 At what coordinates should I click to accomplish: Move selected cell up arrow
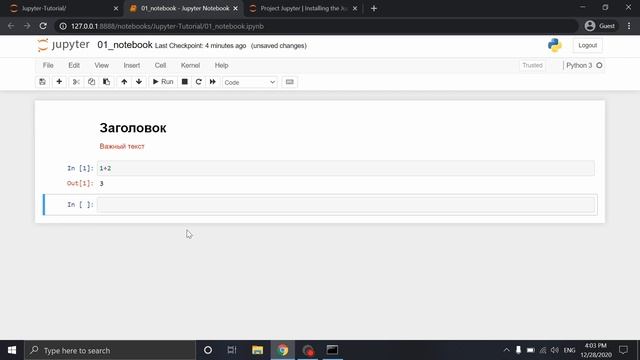pyautogui.click(x=124, y=82)
